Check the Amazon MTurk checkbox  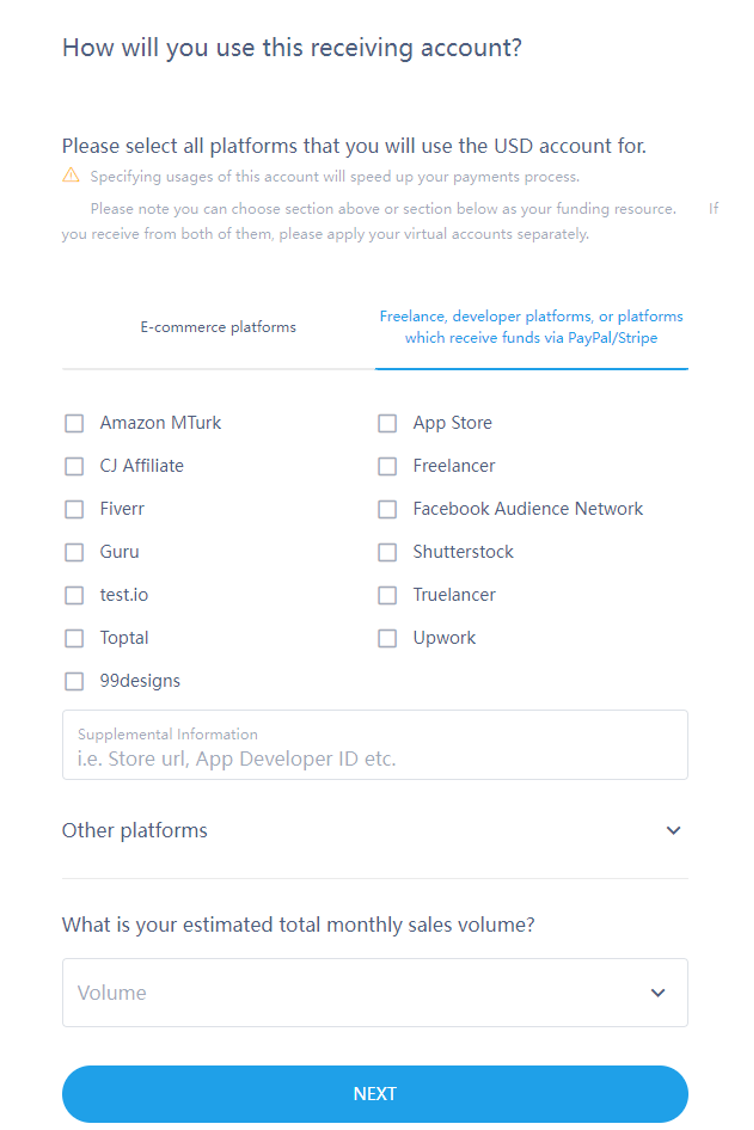pyautogui.click(x=74, y=423)
